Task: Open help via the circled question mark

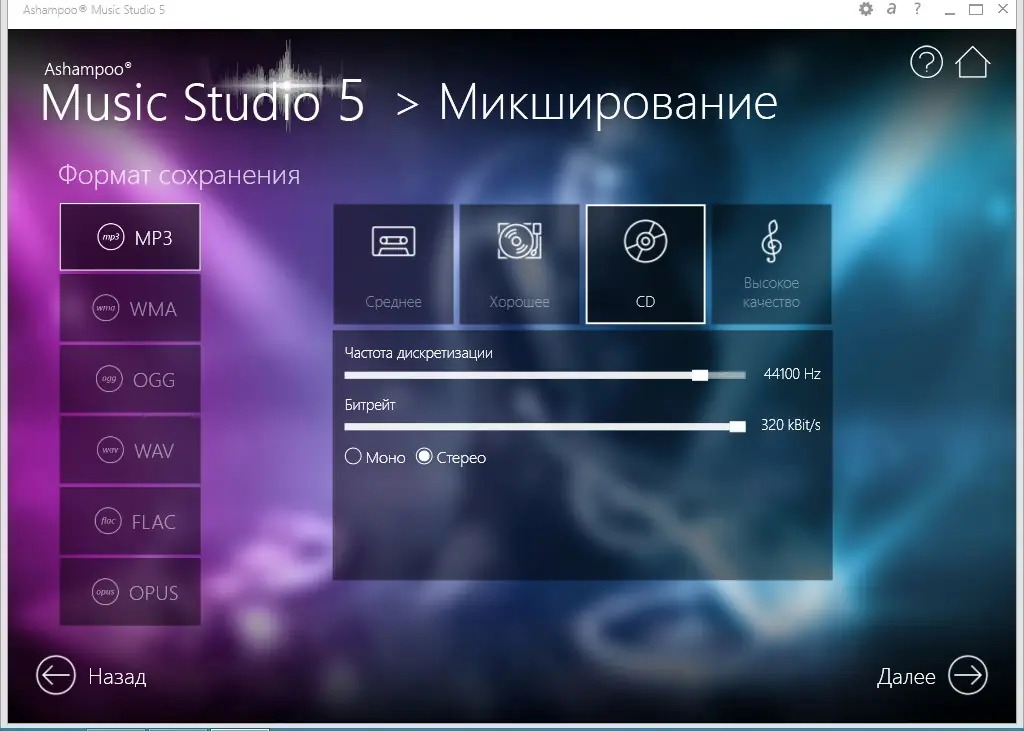Action: [x=926, y=63]
